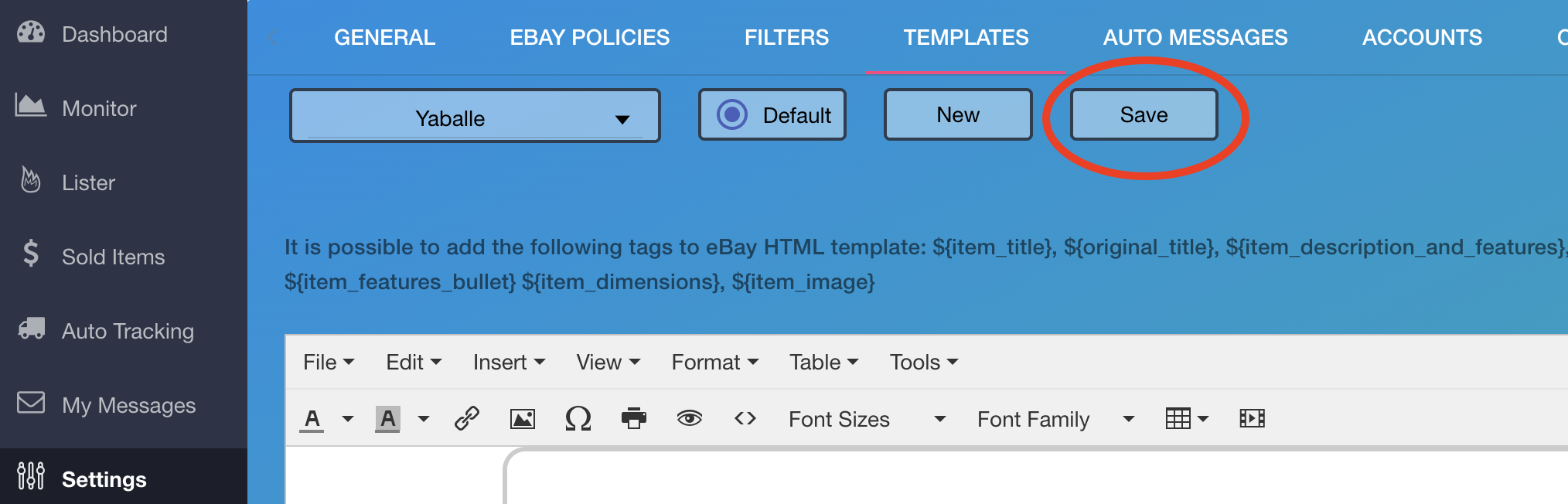Click inside the template editor area

point(928,477)
